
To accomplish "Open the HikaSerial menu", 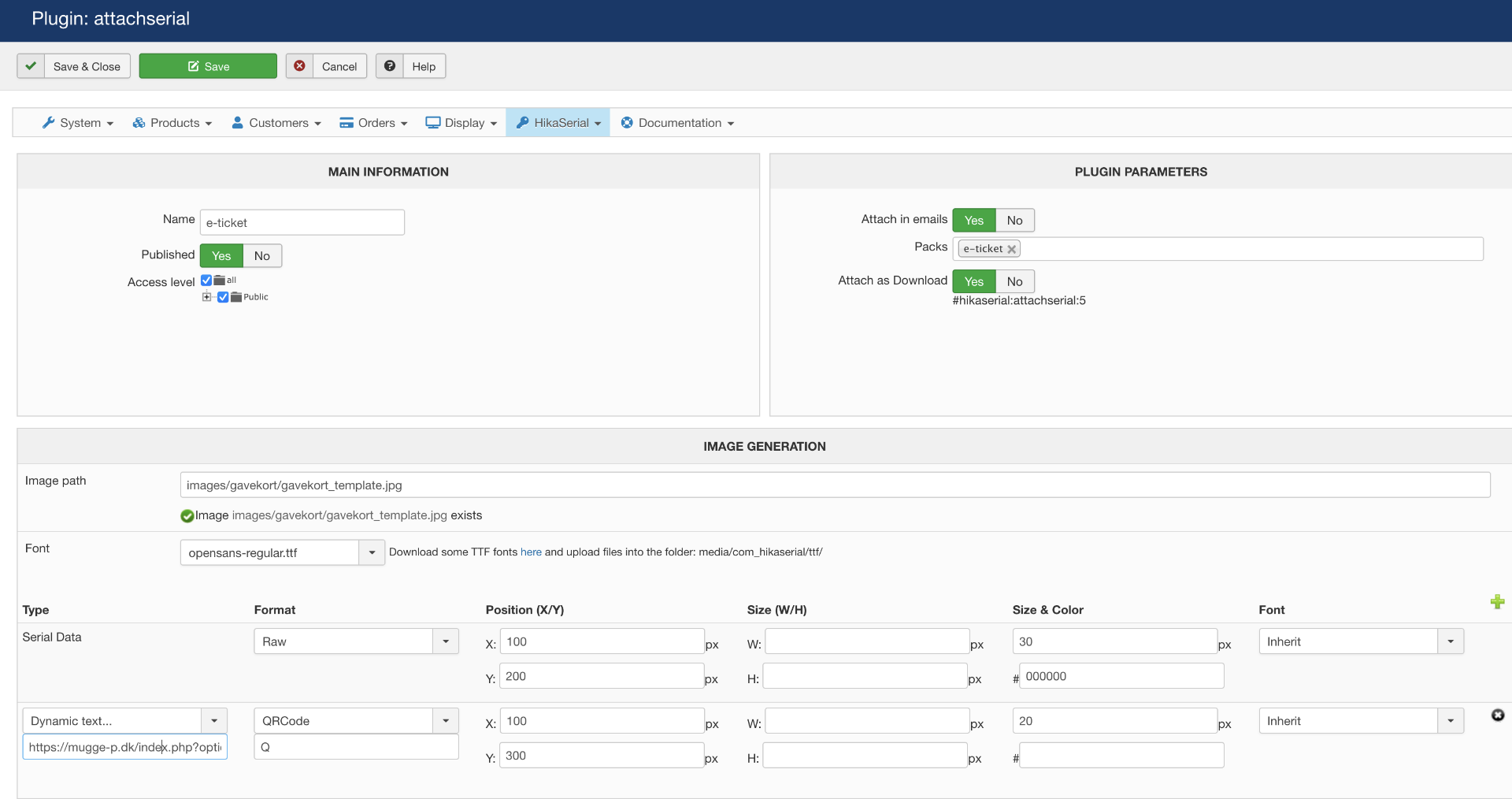I will pyautogui.click(x=558, y=123).
